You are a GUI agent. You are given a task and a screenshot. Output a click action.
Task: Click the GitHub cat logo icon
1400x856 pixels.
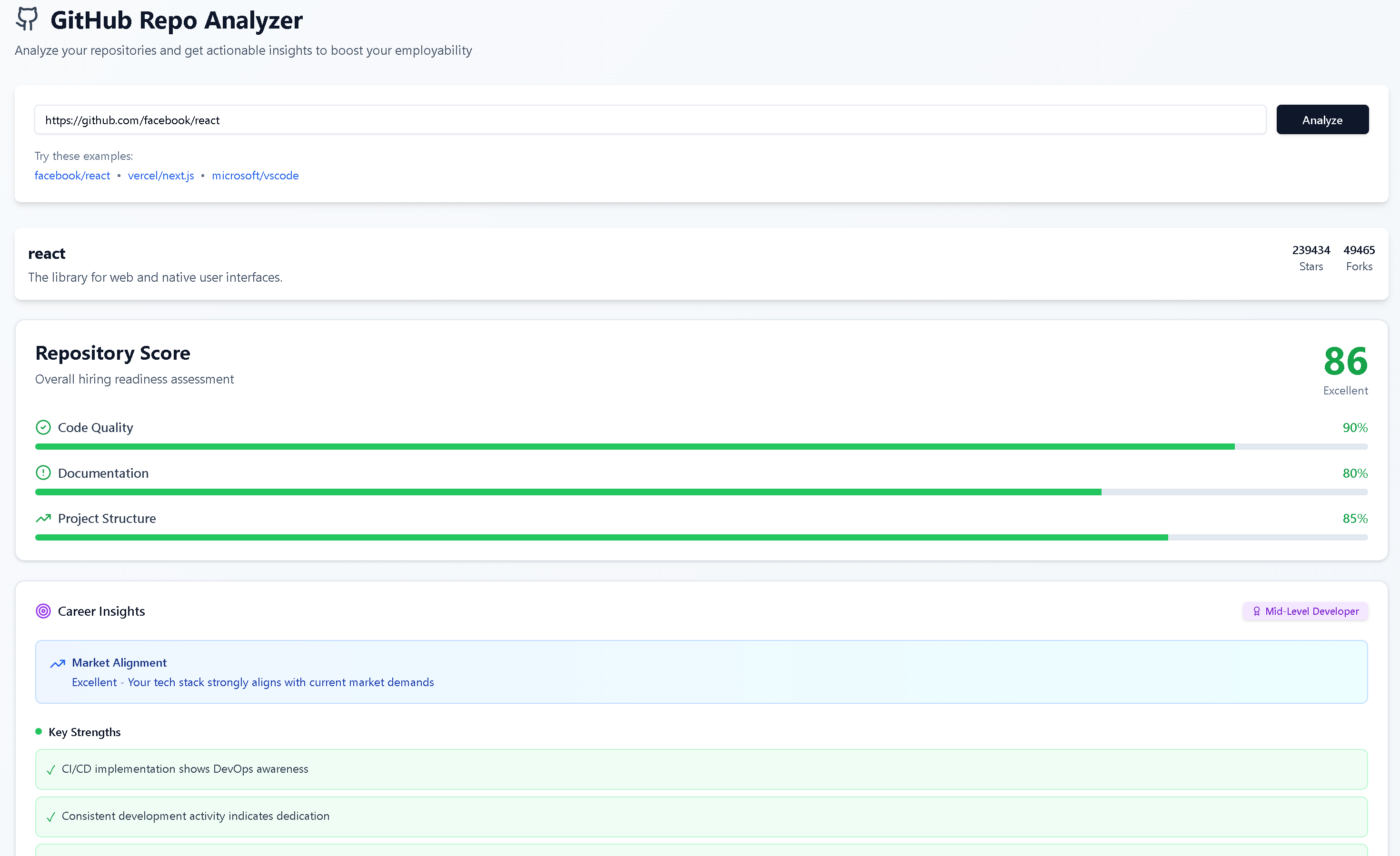pyautogui.click(x=27, y=19)
